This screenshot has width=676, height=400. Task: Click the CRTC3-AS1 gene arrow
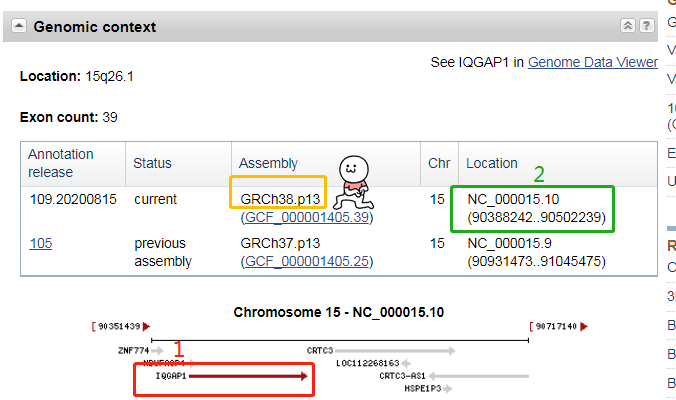[x=484, y=377]
